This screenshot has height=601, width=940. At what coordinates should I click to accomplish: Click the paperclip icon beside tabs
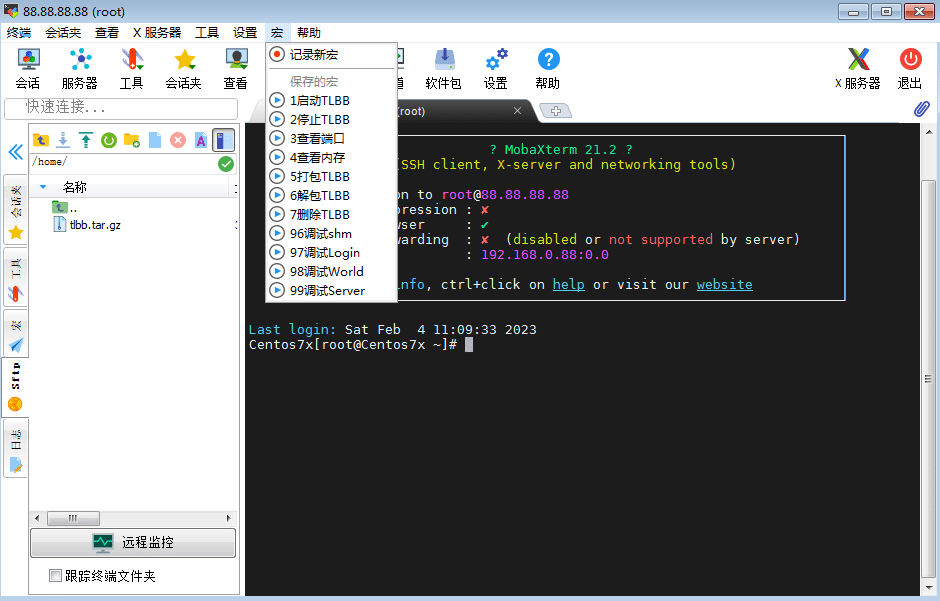[921, 109]
